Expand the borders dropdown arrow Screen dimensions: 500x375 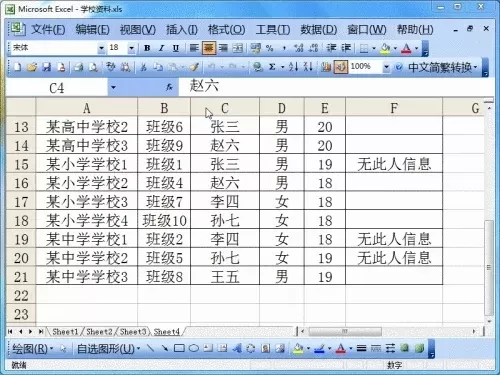[374, 48]
